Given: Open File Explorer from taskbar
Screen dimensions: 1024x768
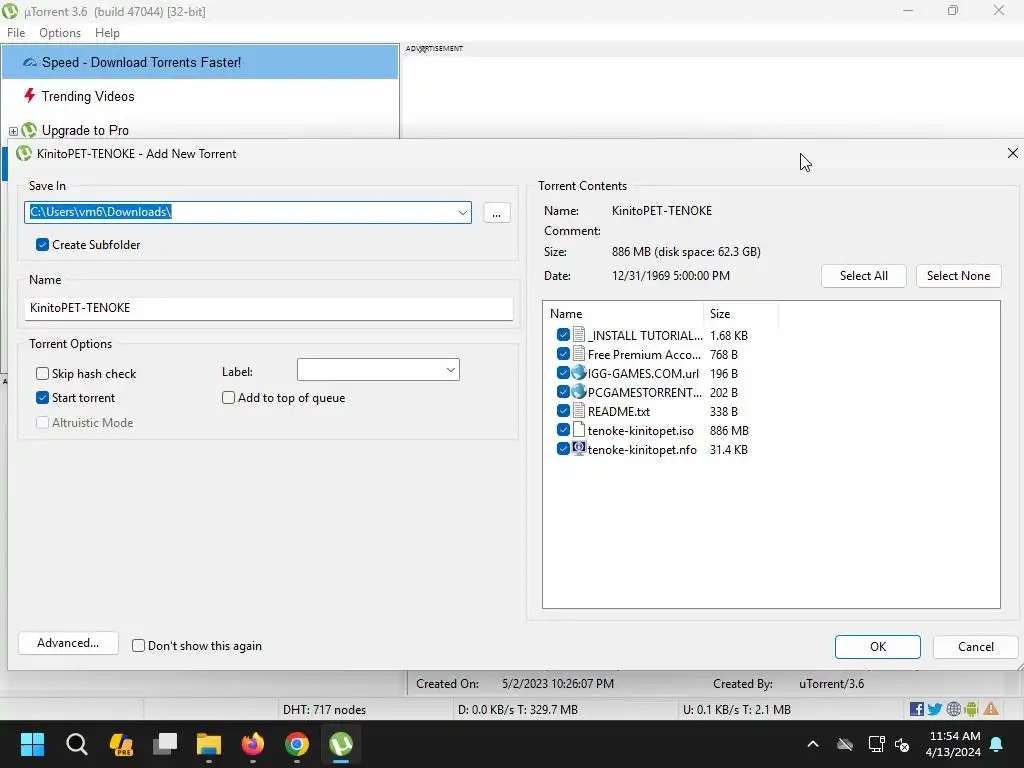Looking at the screenshot, I should pyautogui.click(x=209, y=744).
